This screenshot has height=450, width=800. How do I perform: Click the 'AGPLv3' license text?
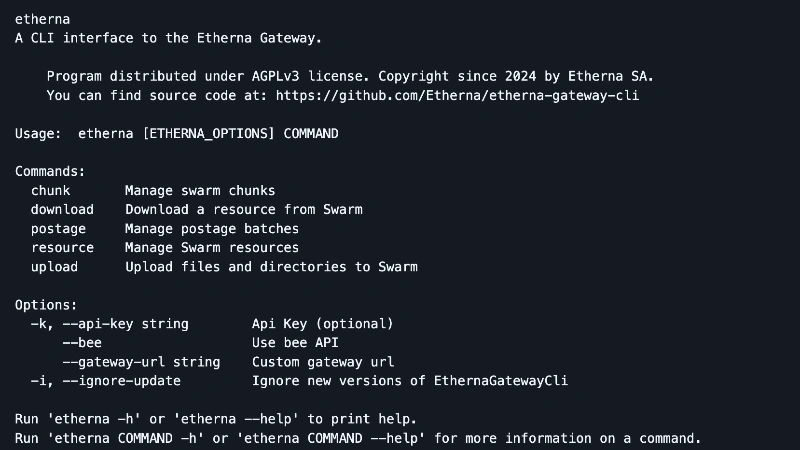coord(276,77)
